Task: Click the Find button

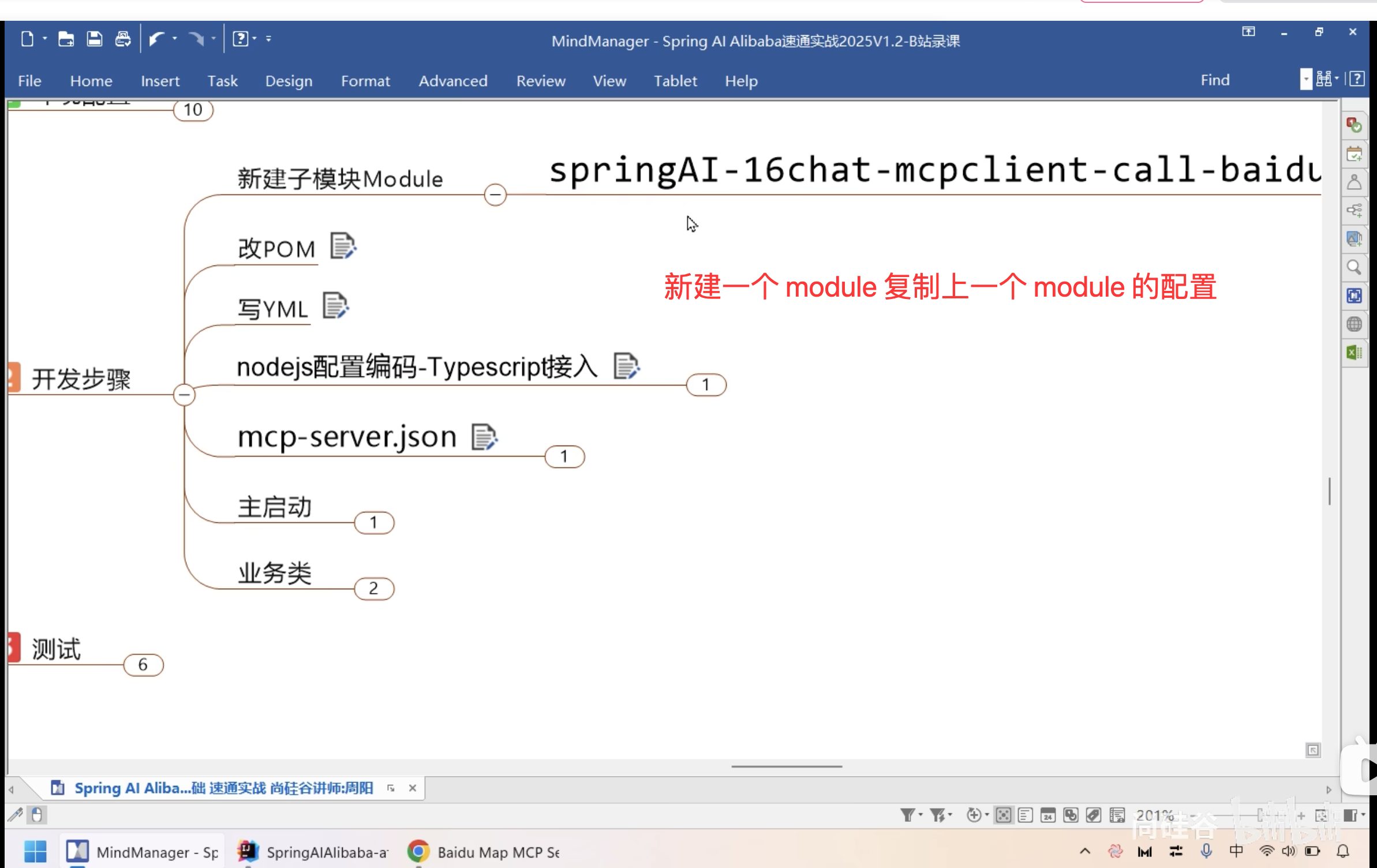Action: [x=1215, y=80]
